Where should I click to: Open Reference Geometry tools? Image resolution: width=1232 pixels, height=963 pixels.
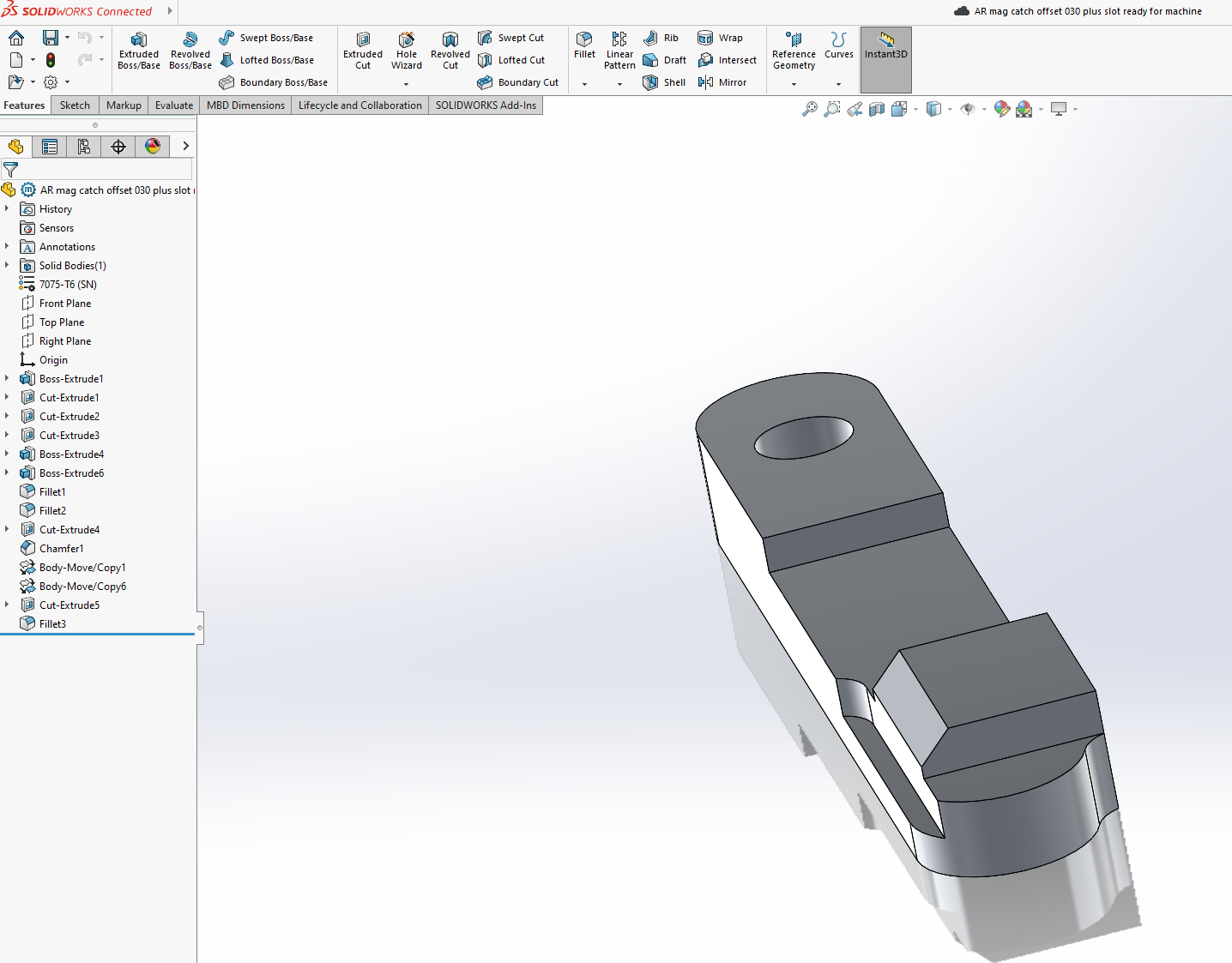click(794, 51)
